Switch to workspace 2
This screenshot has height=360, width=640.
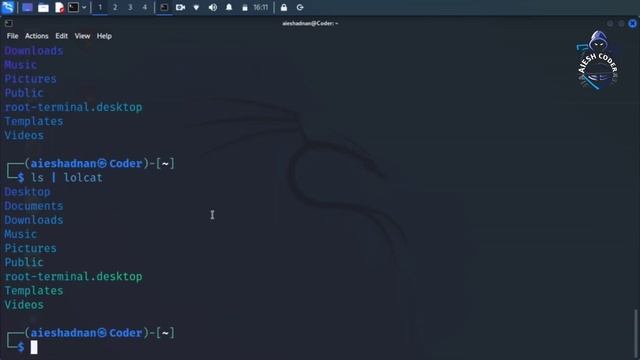[115, 7]
